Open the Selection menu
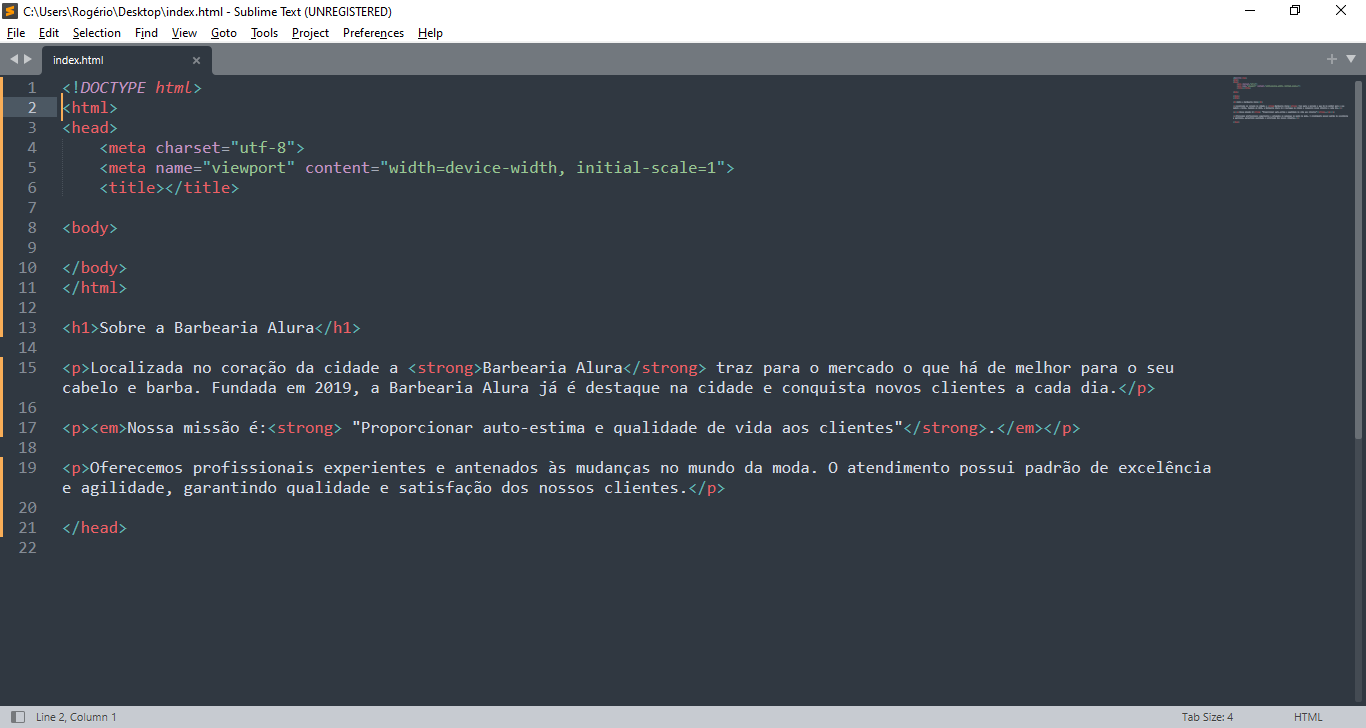This screenshot has width=1366, height=728. tap(97, 33)
